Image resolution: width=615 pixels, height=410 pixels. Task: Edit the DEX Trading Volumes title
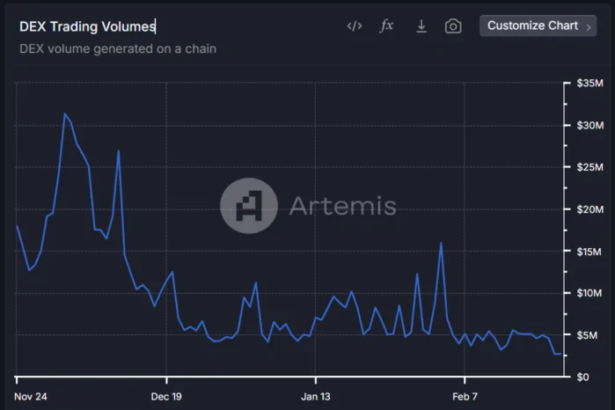[87, 26]
